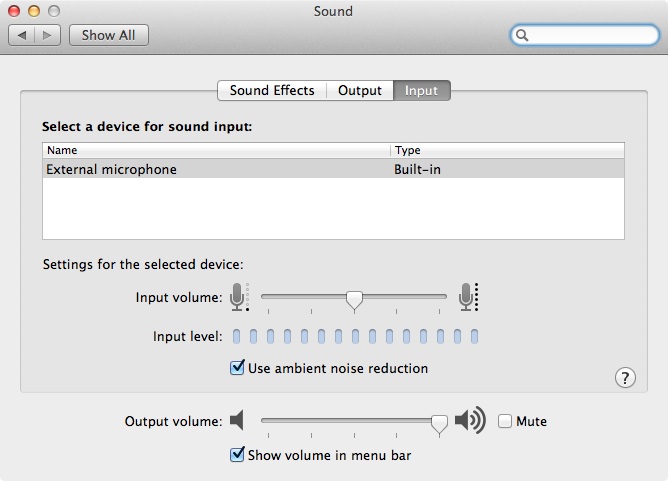
Task: Click the high input volume microphone icon
Action: tap(469, 297)
